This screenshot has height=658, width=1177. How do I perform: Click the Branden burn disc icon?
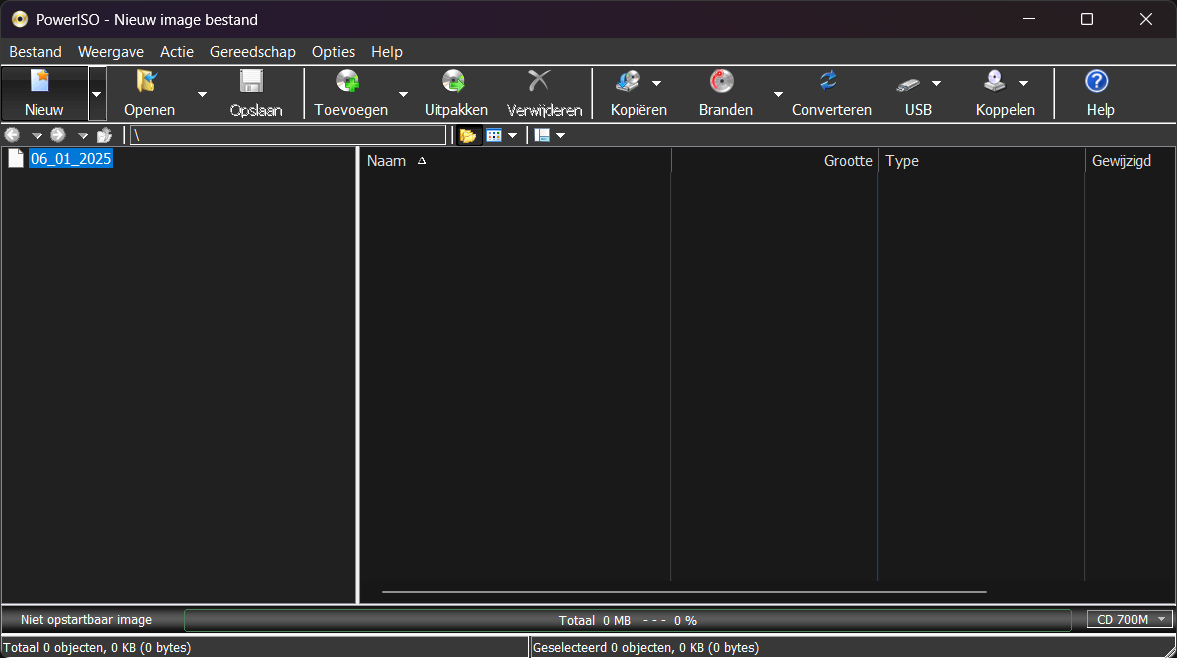[721, 81]
